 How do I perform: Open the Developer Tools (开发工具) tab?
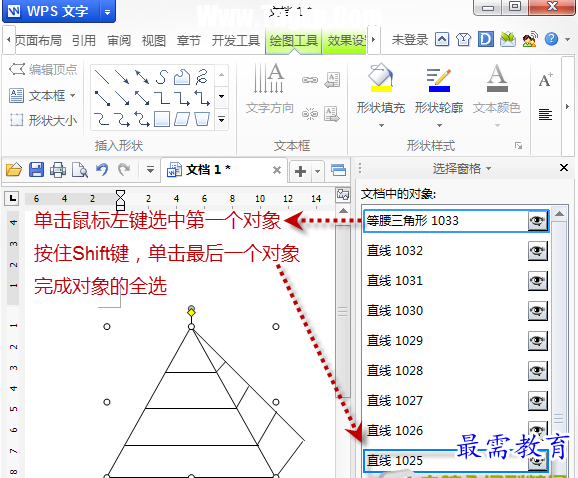pyautogui.click(x=236, y=40)
